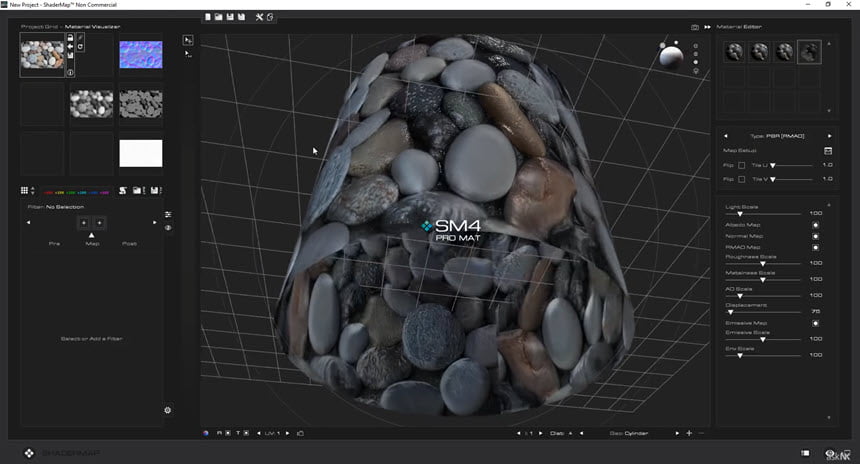
Task: Toggle the Flip checkbox for Tile U
Action: click(x=742, y=165)
